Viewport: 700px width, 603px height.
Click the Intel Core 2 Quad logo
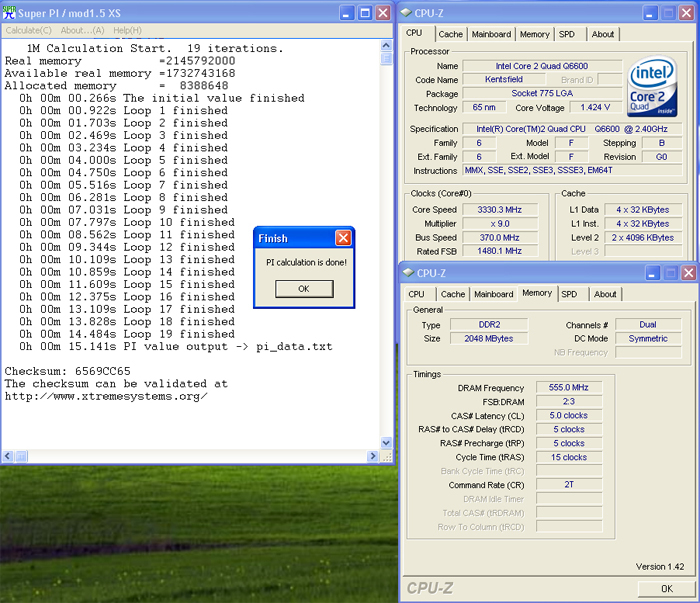coord(652,87)
